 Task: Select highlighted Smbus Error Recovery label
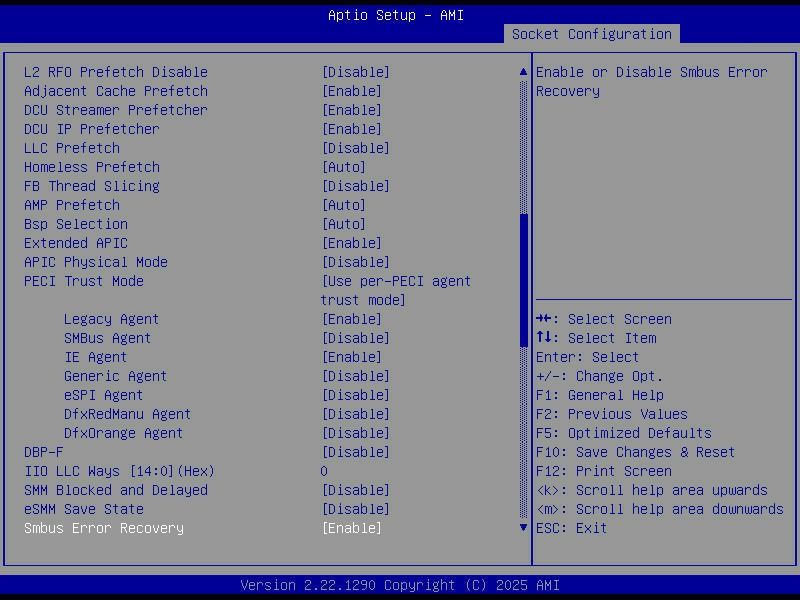tap(104, 528)
